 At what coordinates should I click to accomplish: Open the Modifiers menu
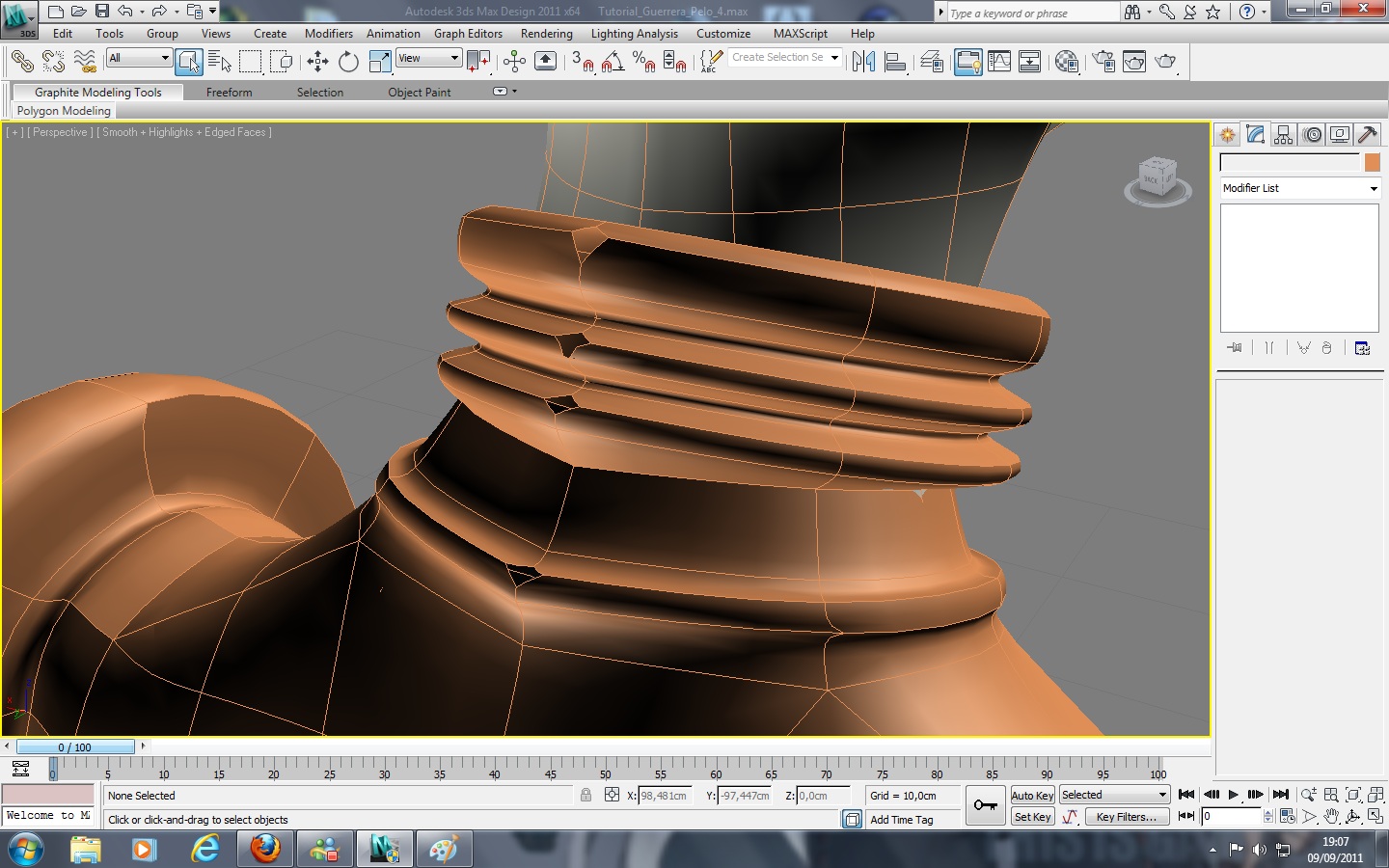pos(328,34)
